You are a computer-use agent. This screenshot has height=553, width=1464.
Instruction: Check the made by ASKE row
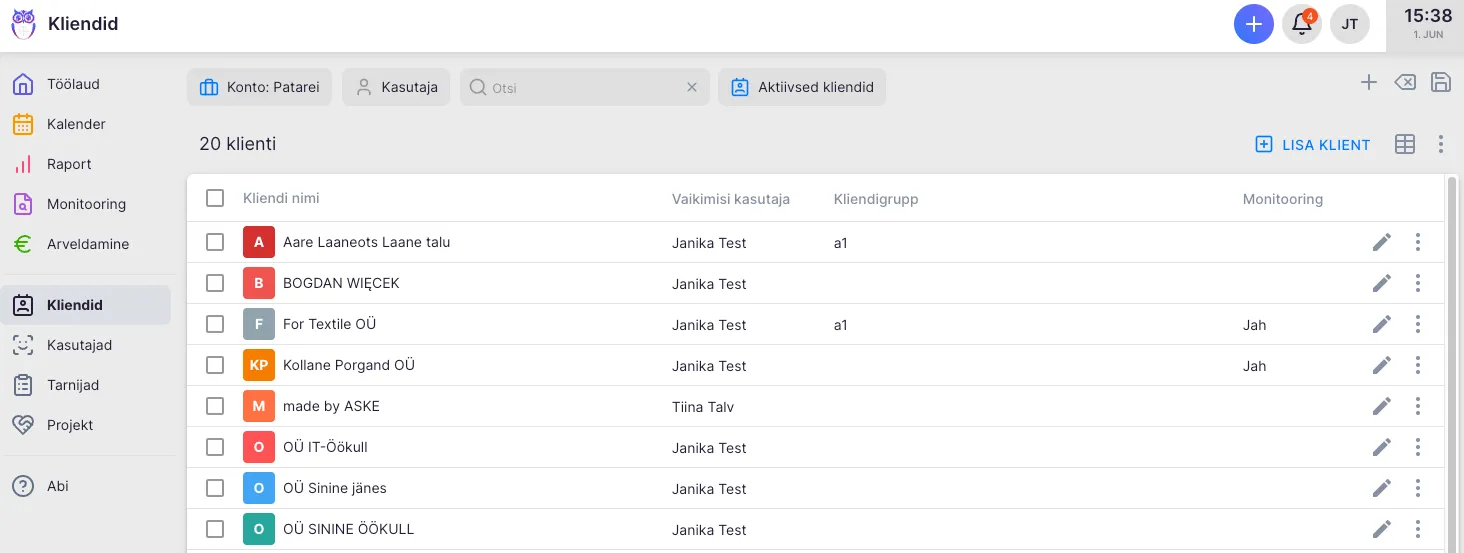[x=215, y=406]
